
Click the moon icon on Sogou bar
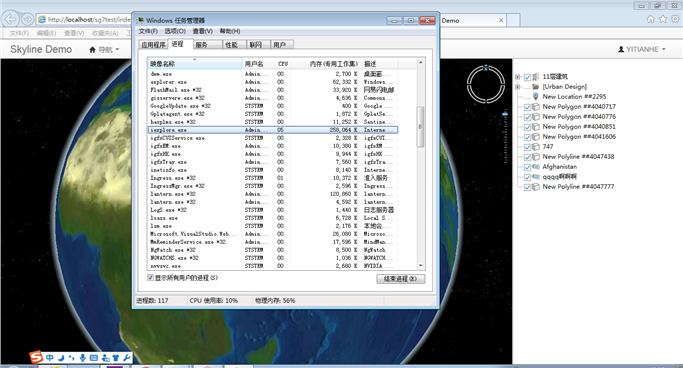point(61,358)
